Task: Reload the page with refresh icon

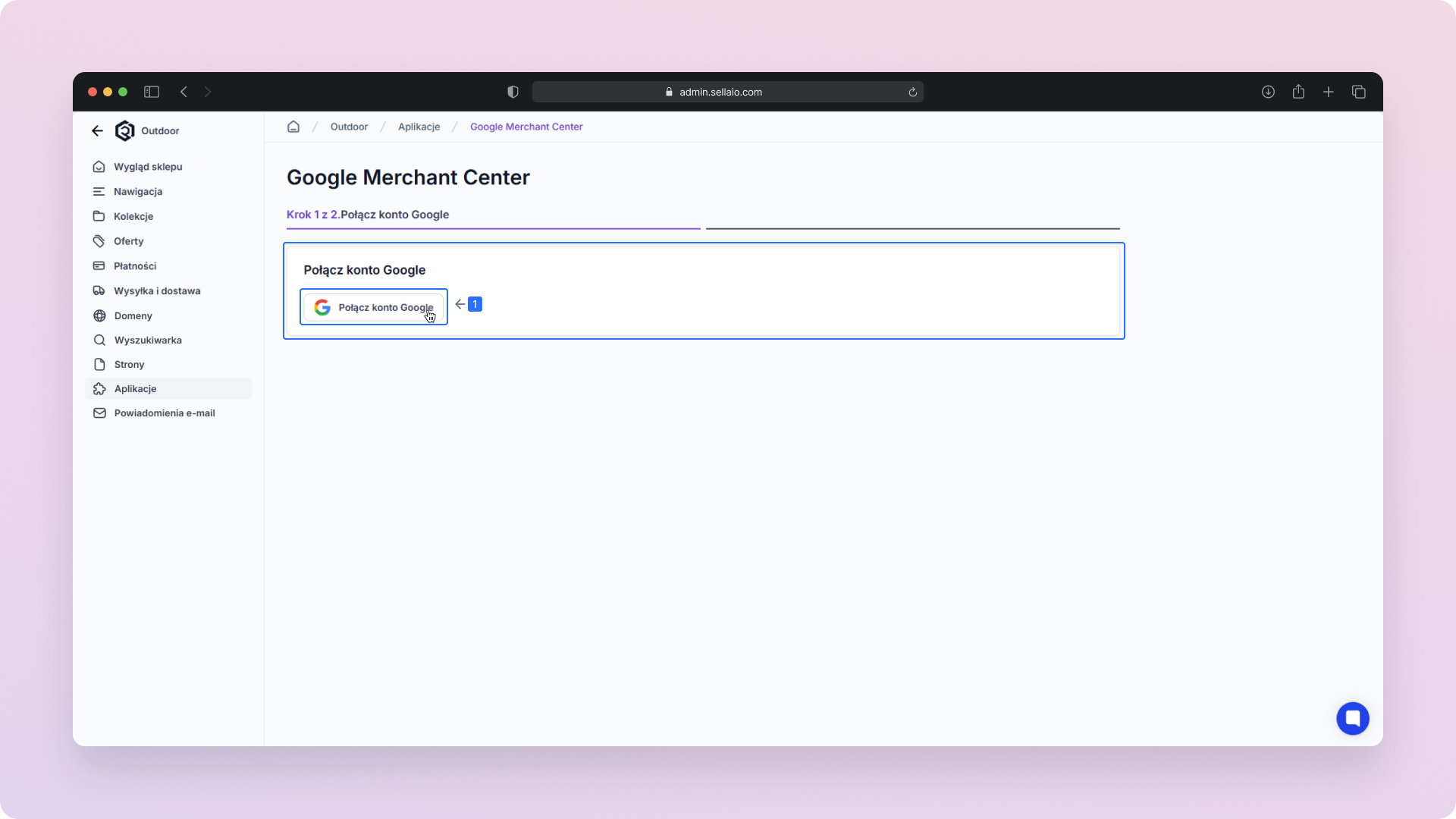Action: pos(912,93)
